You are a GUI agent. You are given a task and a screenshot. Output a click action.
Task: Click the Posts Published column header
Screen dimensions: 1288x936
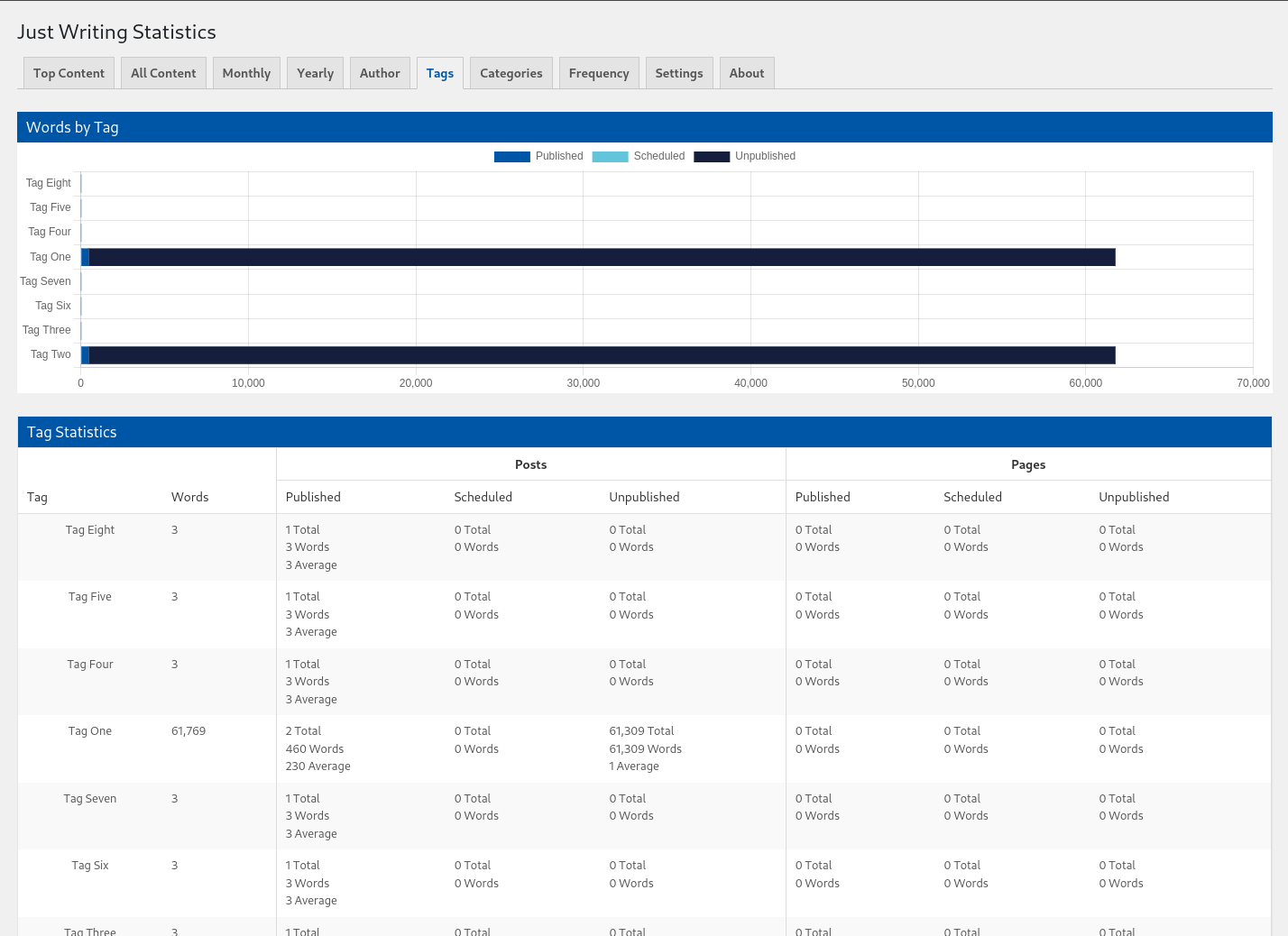click(x=313, y=497)
